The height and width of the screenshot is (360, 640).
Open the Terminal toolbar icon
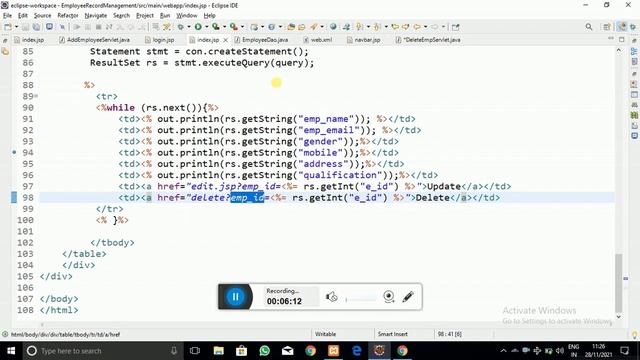[49, 27]
